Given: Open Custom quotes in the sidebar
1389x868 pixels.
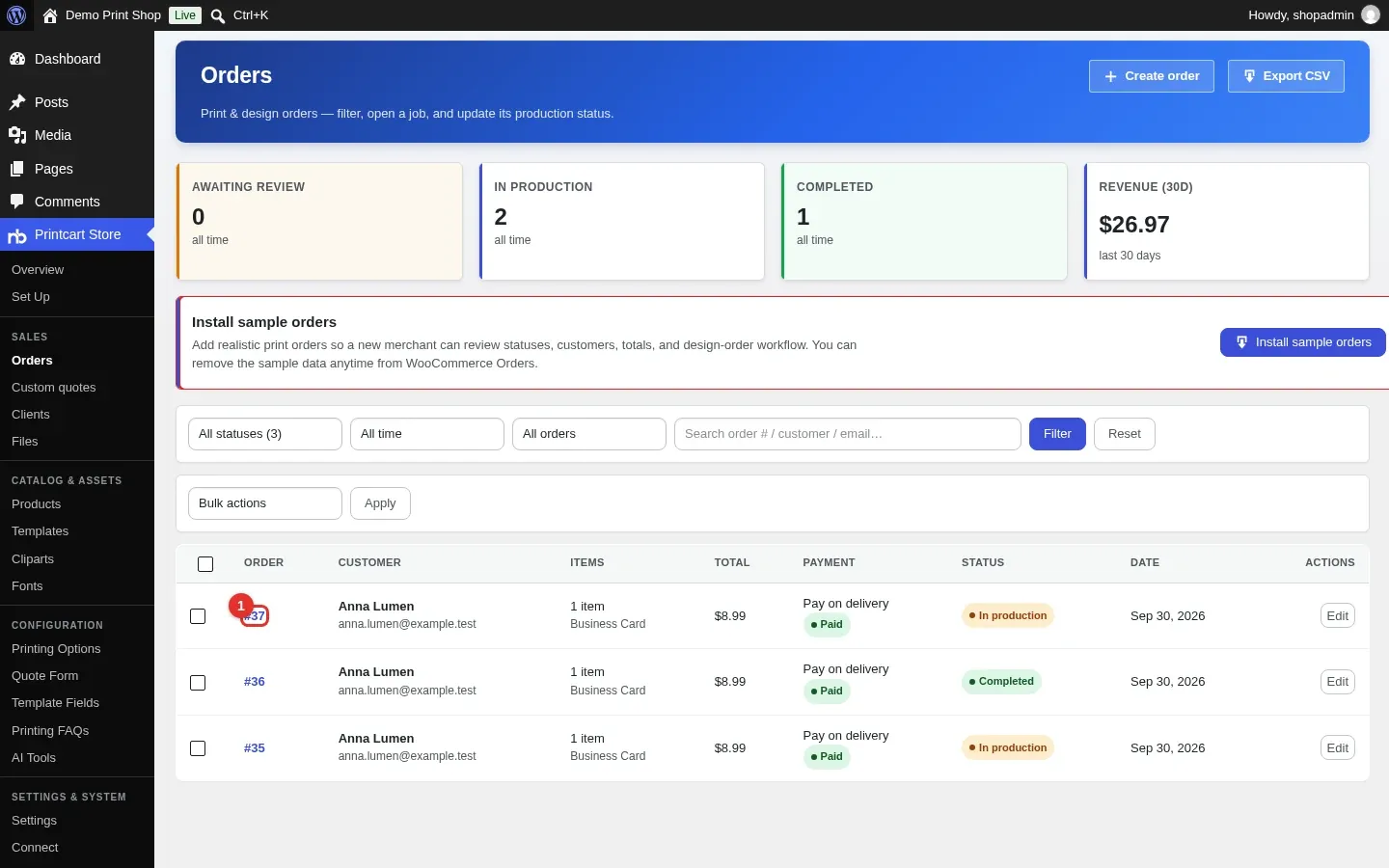Looking at the screenshot, I should point(54,388).
